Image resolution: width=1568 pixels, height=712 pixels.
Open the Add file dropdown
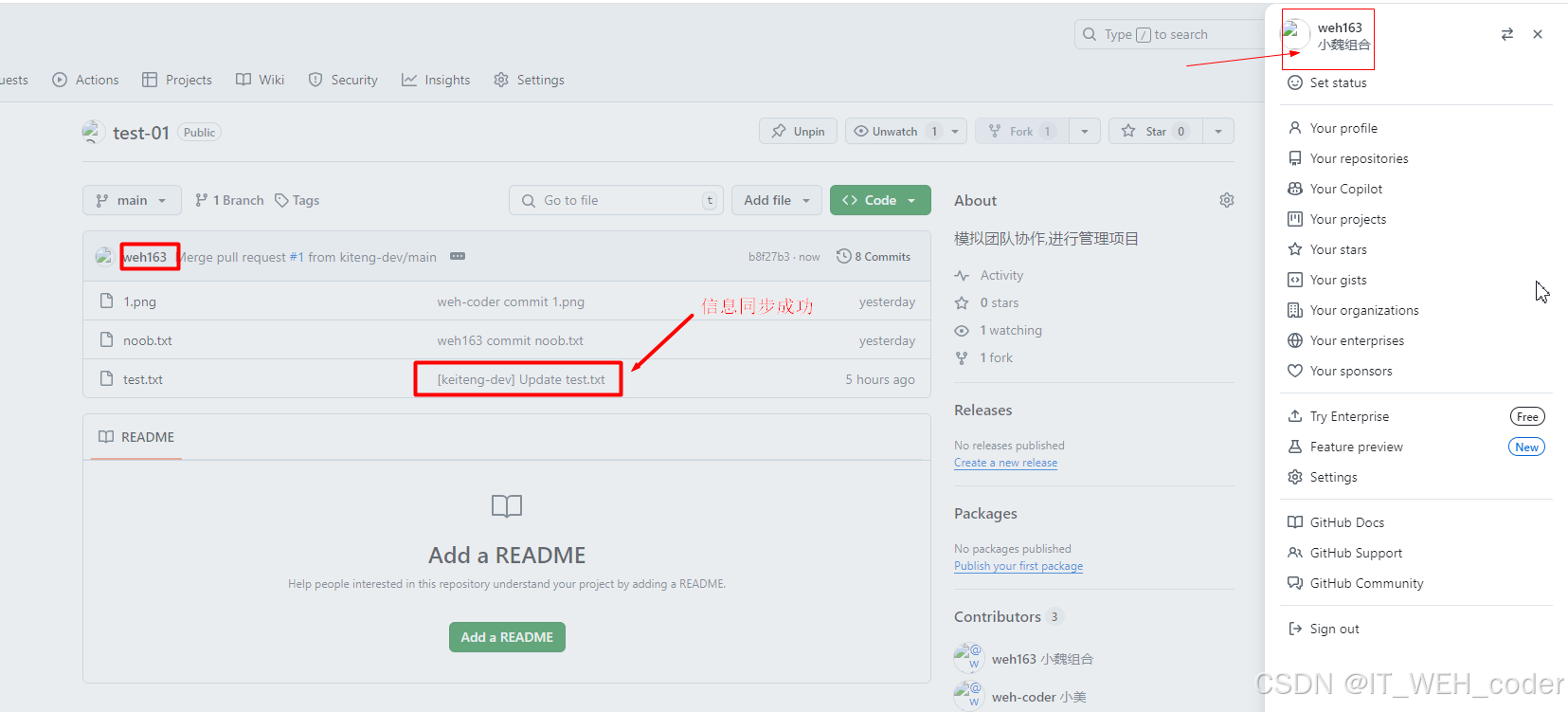(777, 200)
